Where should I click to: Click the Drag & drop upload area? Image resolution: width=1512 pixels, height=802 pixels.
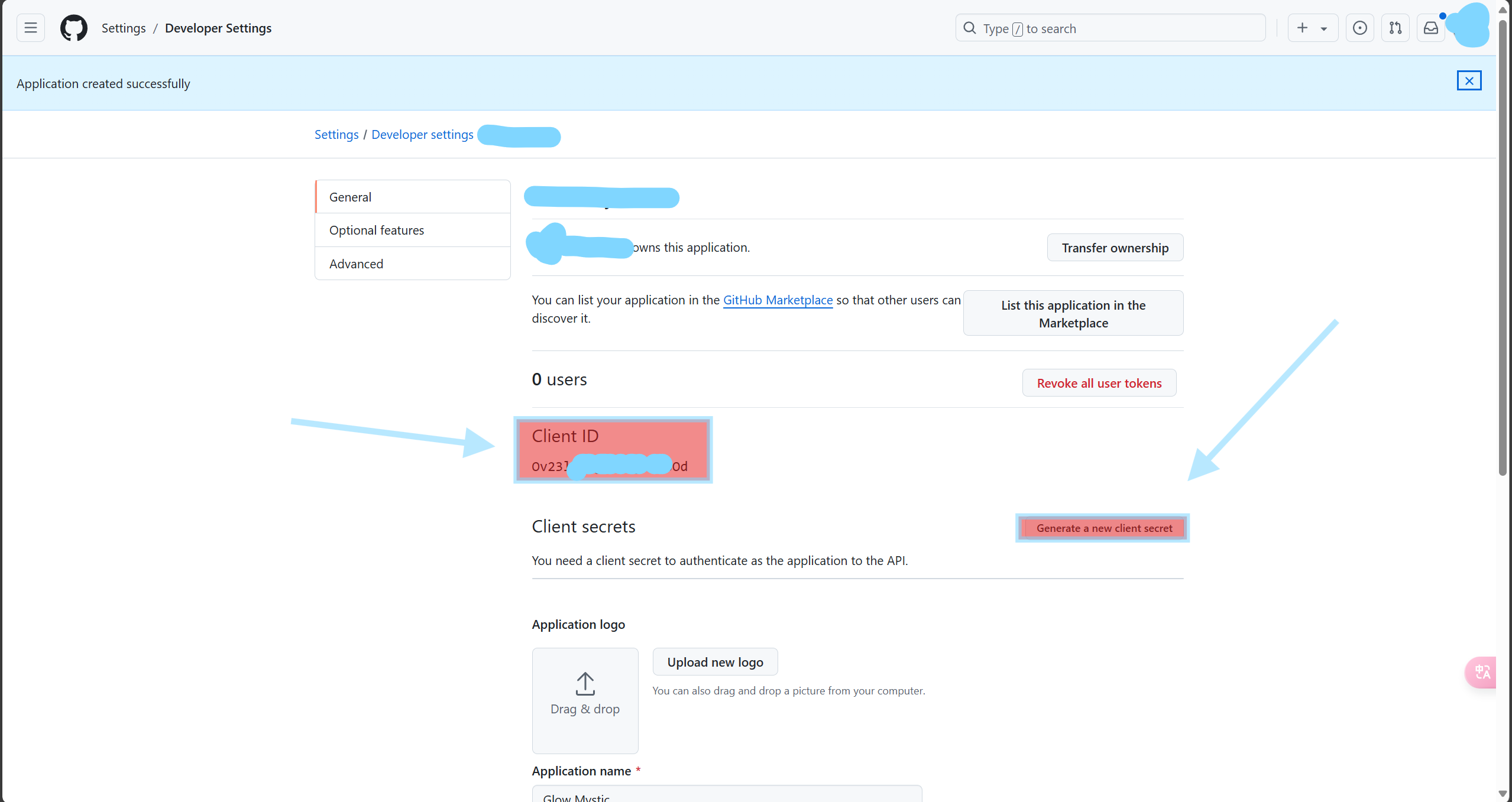585,700
